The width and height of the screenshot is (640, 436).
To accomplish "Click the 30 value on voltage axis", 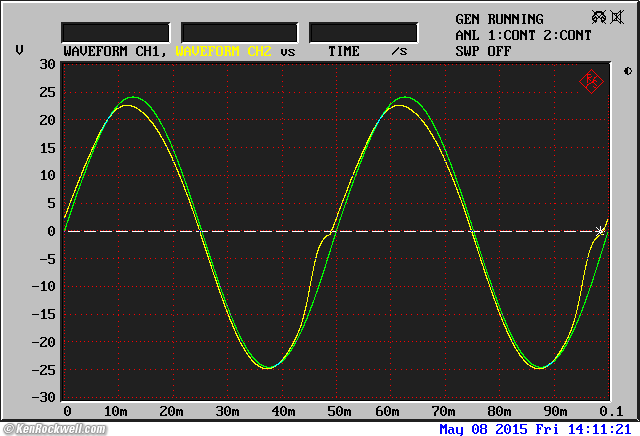I will pos(47,64).
